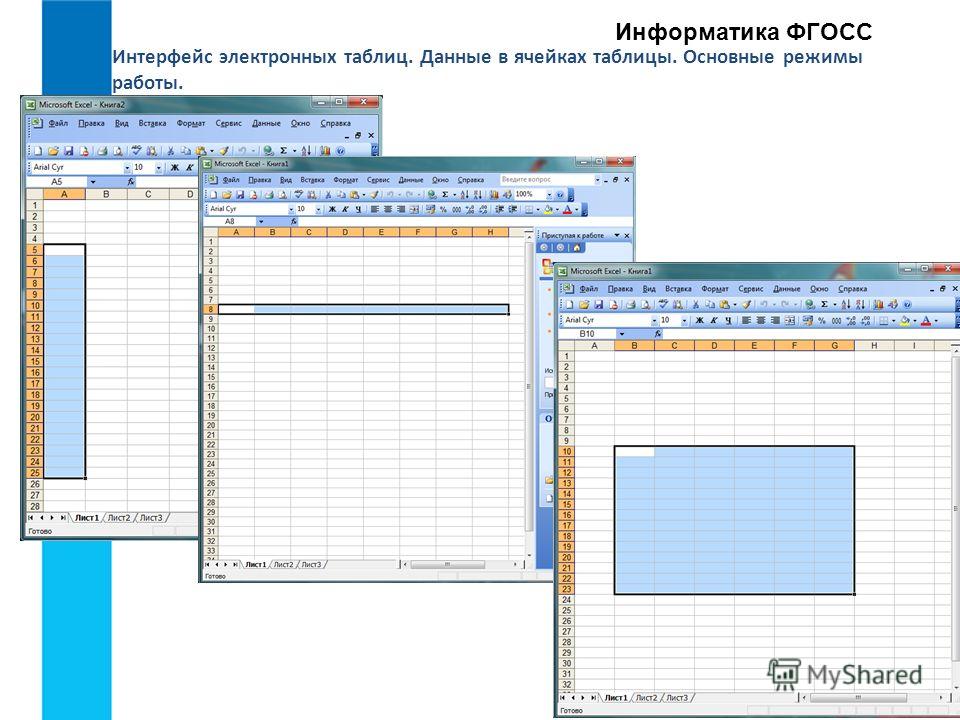Image resolution: width=960 pixels, height=720 pixels.
Task: Open zoom 100% dropdown in middle window
Action: [549, 195]
